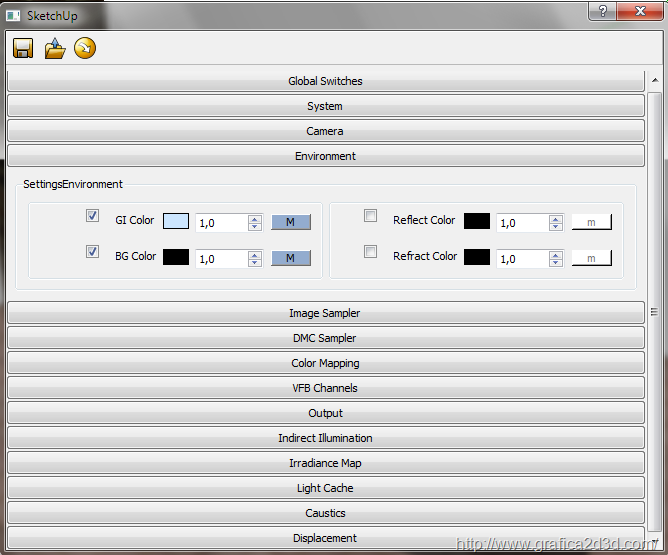Expand the Image Sampler rollout
Screen dimensions: 668x555
click(x=325, y=313)
